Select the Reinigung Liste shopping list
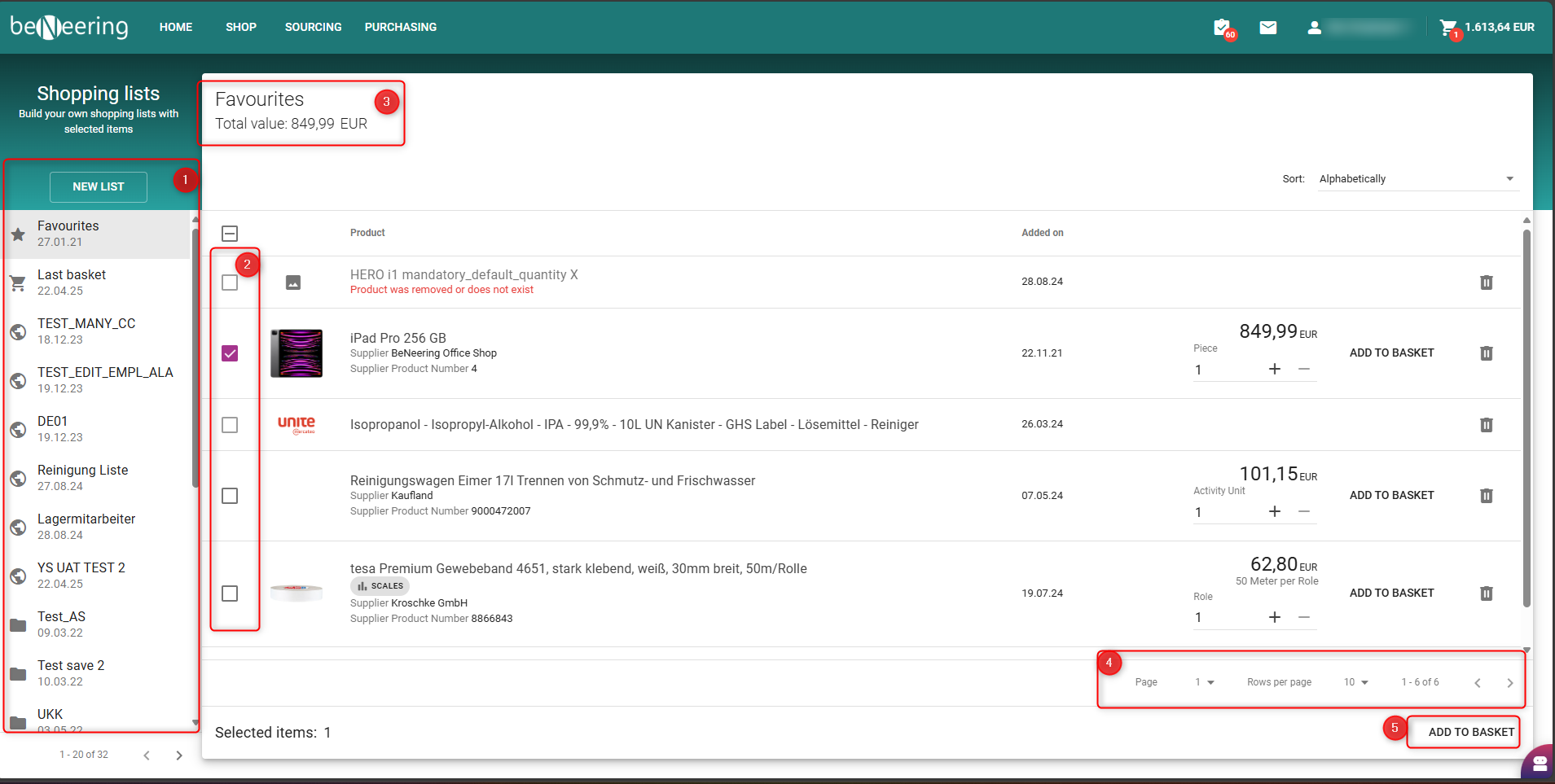The image size is (1555, 784). (83, 478)
